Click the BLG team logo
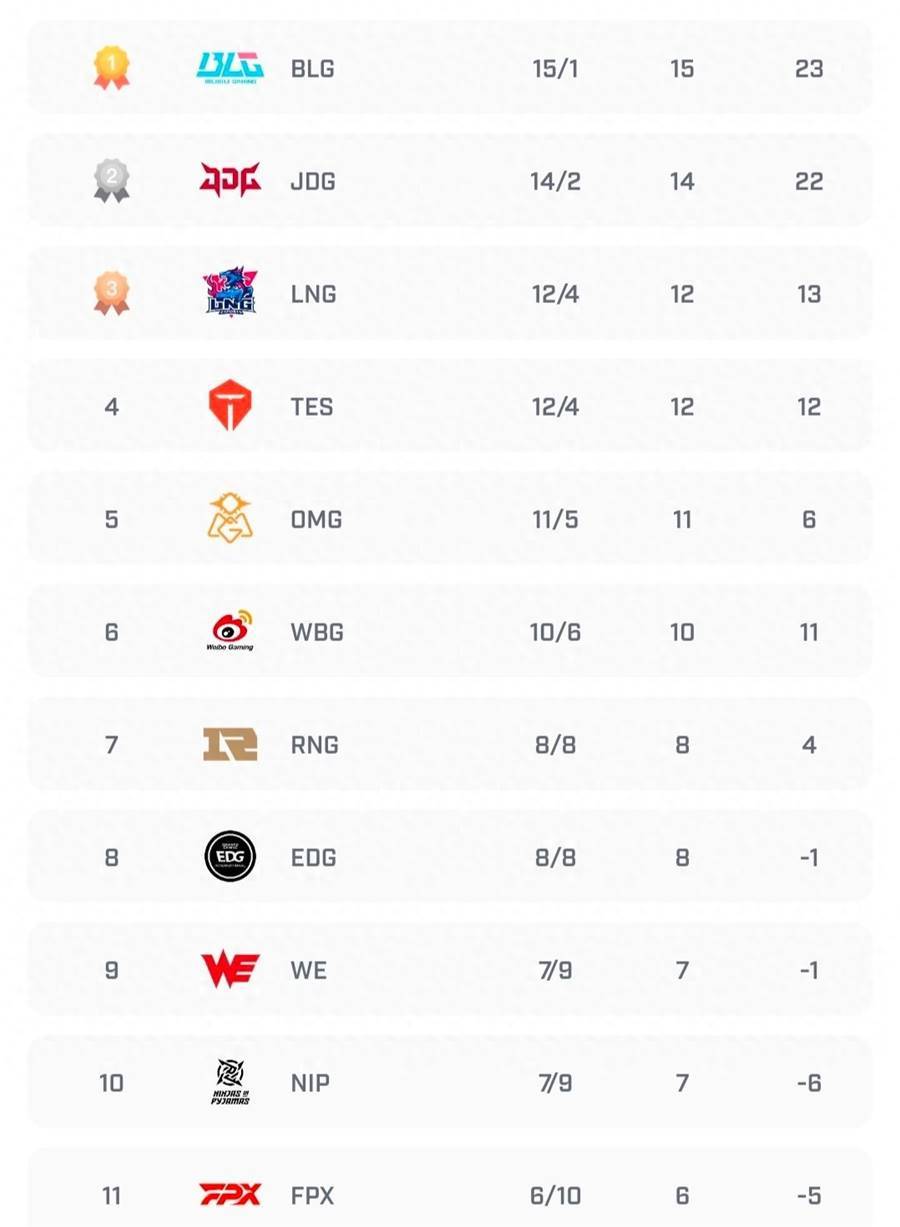Viewport: 900px width, 1227px height. pos(230,68)
